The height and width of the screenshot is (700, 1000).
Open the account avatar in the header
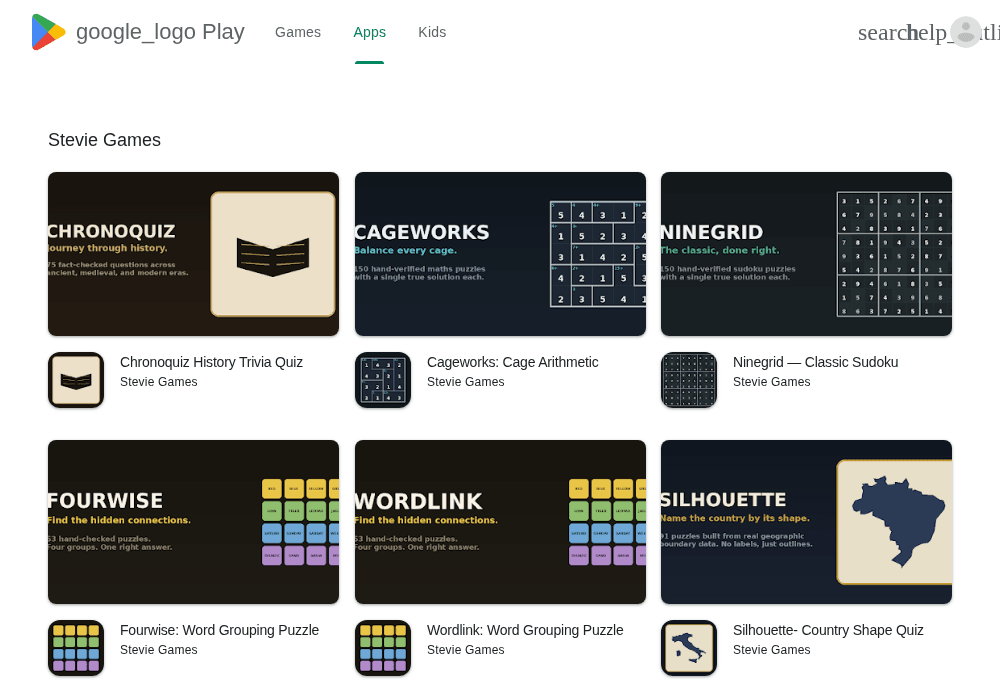click(966, 32)
